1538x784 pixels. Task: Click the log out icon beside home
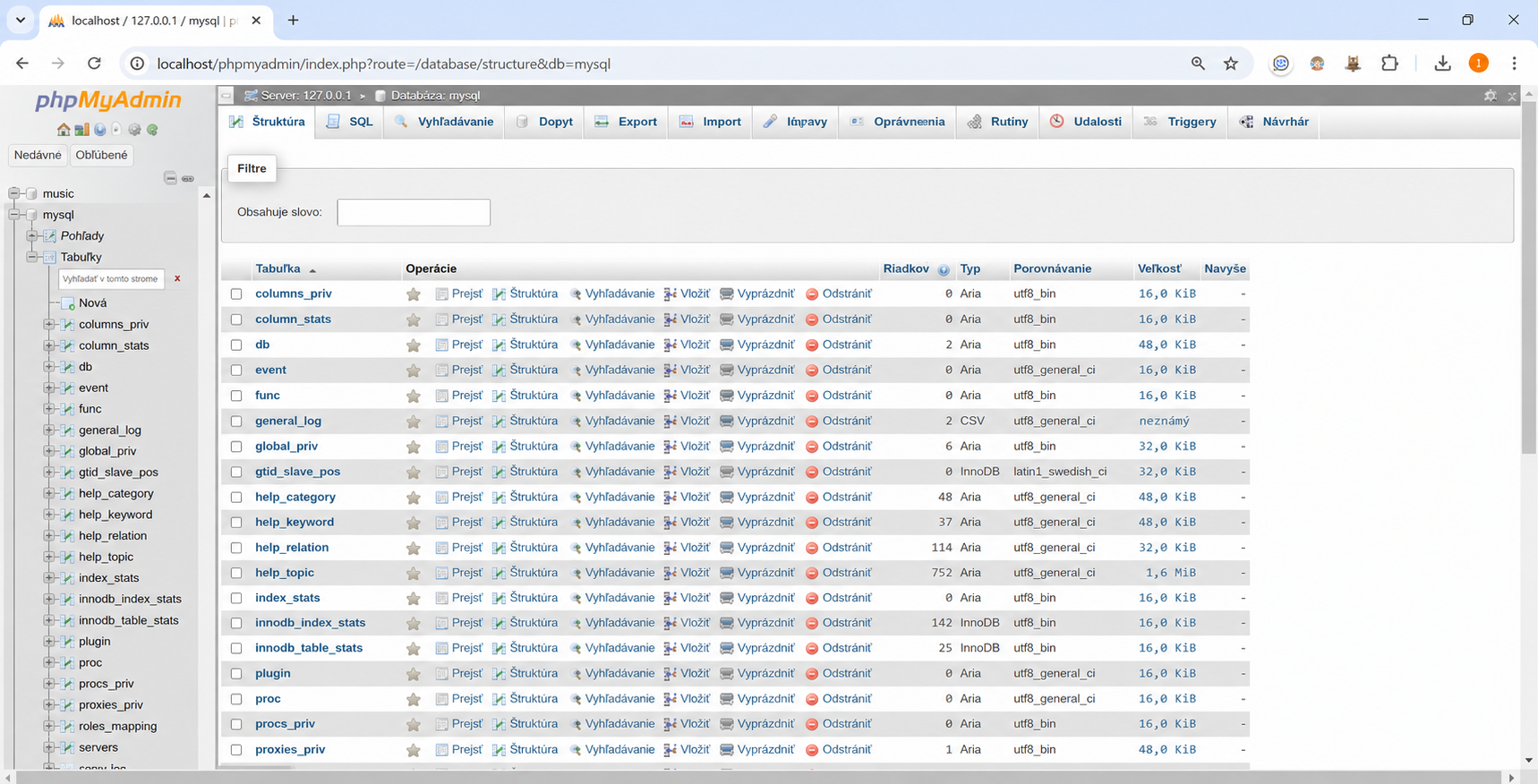[81, 130]
